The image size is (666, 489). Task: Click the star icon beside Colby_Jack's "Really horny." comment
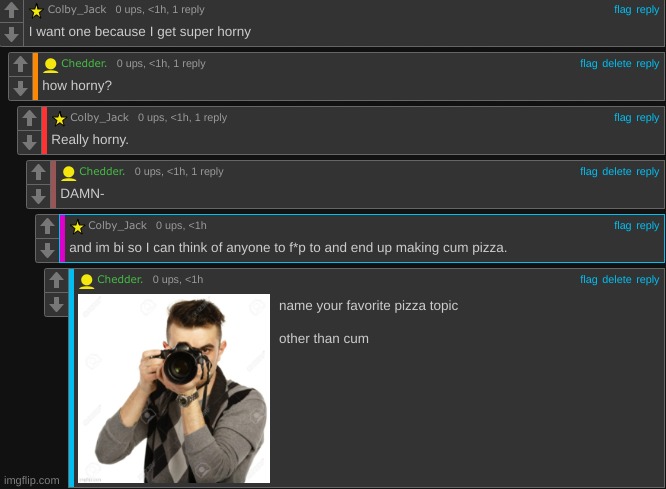[x=59, y=119]
